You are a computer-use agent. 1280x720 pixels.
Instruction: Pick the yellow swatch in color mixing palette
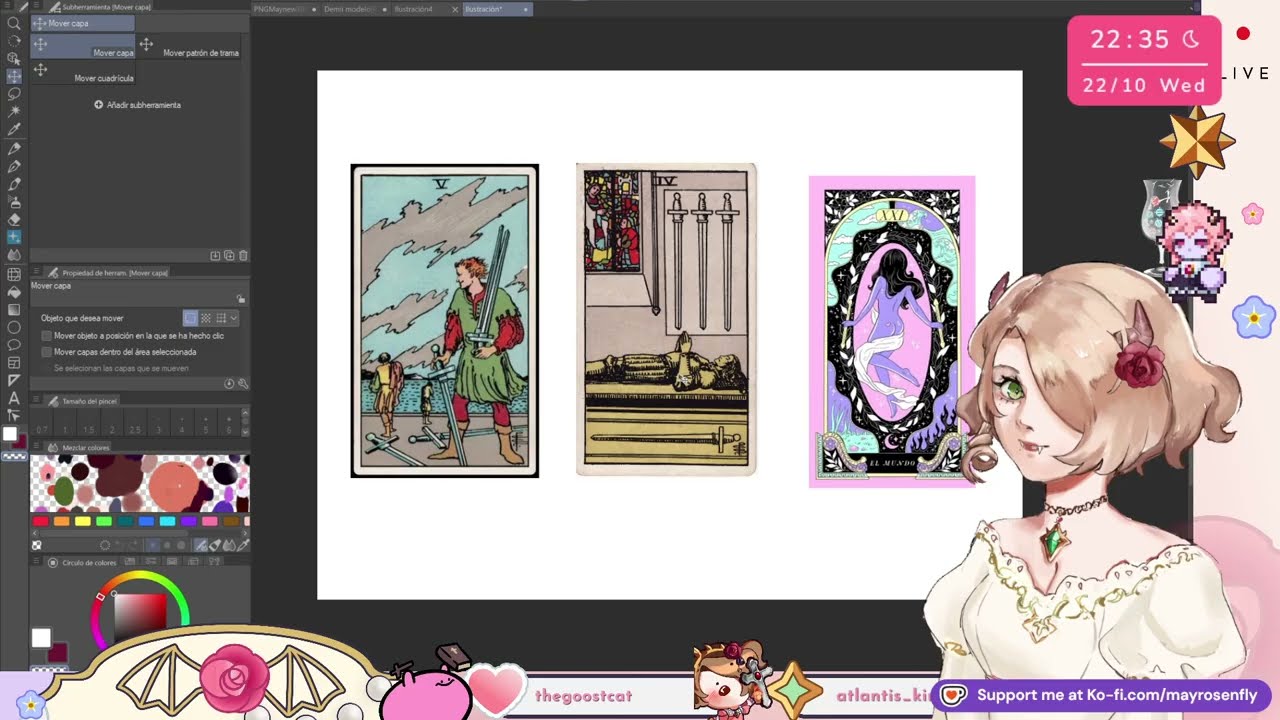pyautogui.click(x=83, y=521)
